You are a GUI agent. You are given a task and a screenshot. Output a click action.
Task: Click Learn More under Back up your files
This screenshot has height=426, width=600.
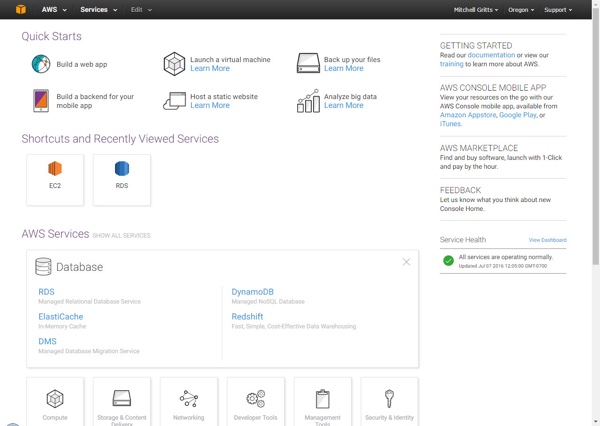tap(344, 69)
